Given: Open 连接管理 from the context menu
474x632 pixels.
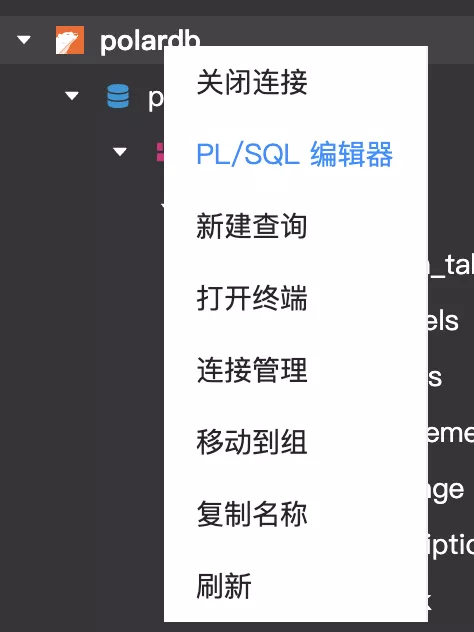Looking at the screenshot, I should click(252, 370).
